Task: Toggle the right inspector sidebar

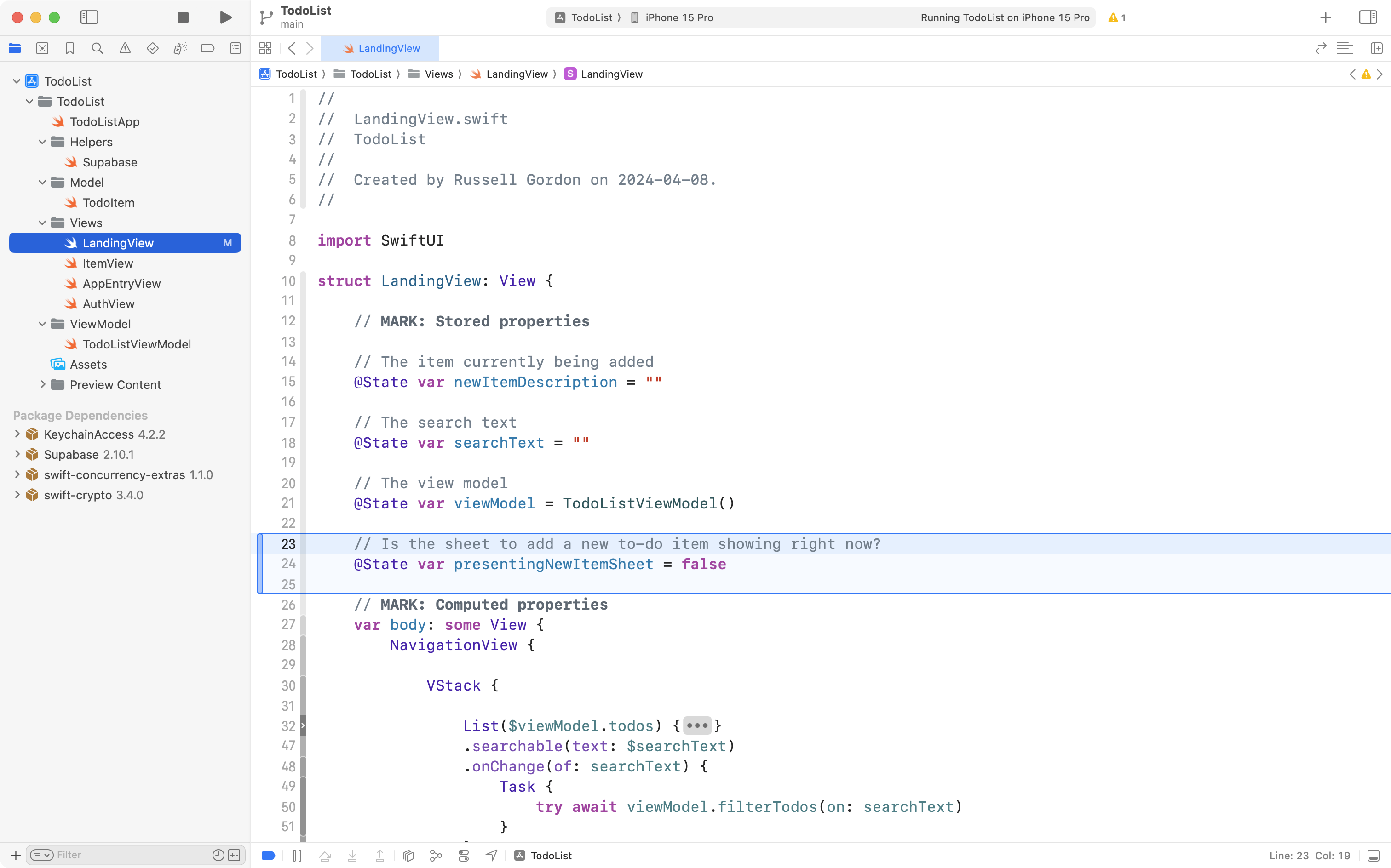Action: click(x=1368, y=17)
